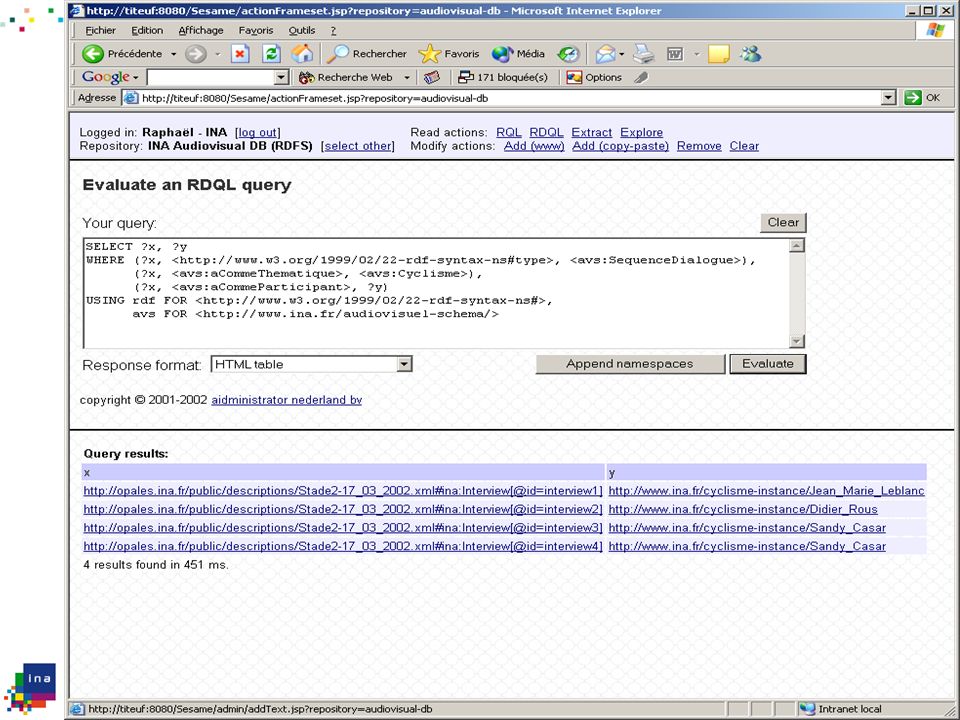This screenshot has width=960, height=720.
Task: Click inside the RDQL query text area
Action: (436, 293)
